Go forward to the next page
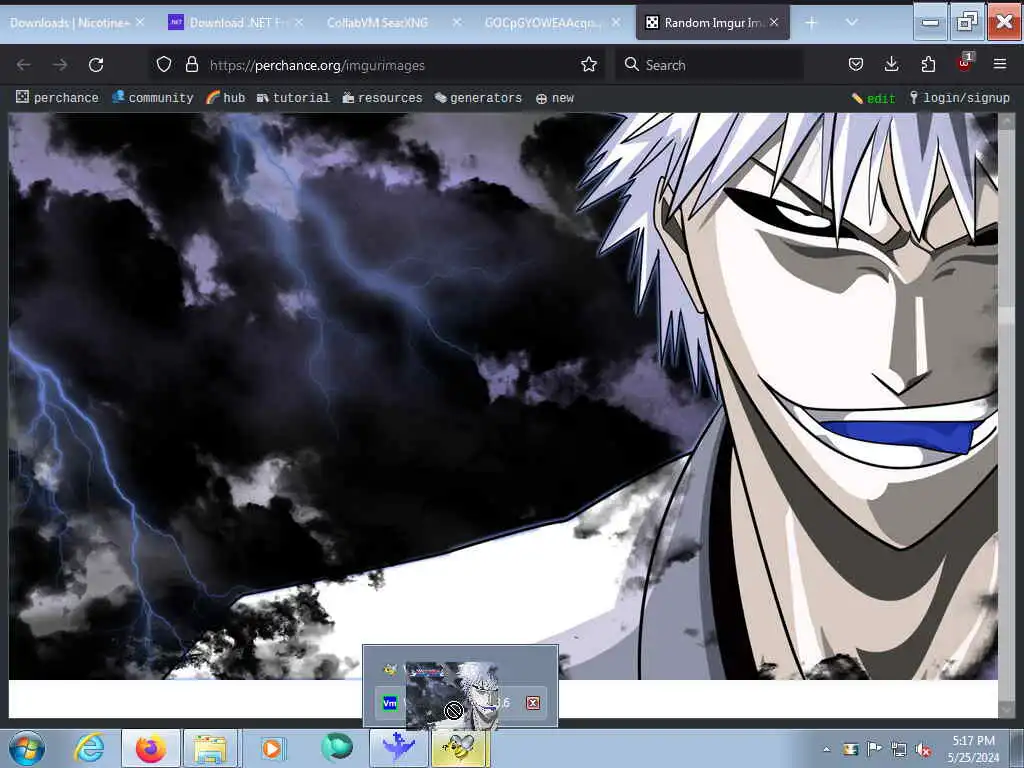The width and height of the screenshot is (1024, 768). coord(59,65)
